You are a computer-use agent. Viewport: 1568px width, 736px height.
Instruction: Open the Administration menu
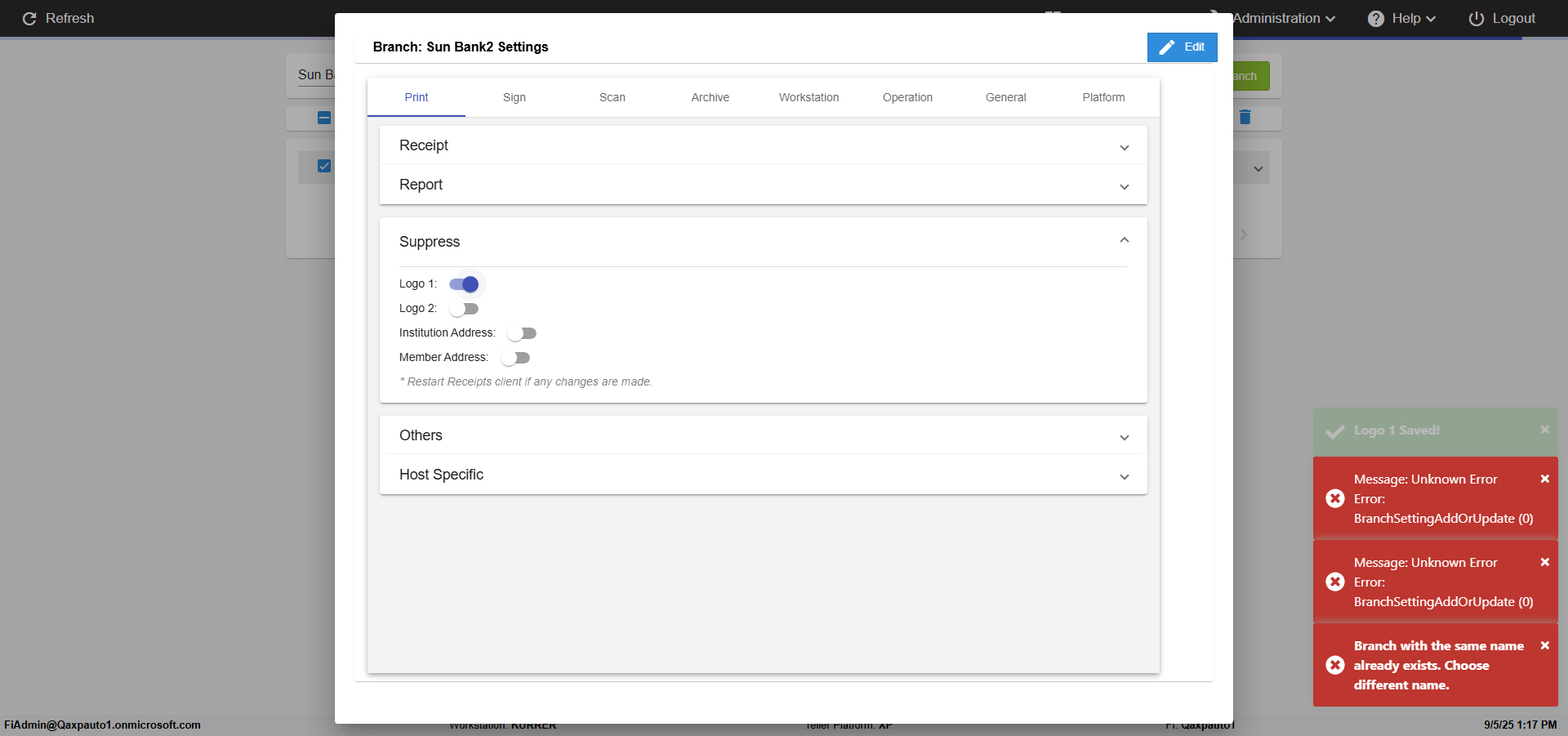coord(1283,19)
